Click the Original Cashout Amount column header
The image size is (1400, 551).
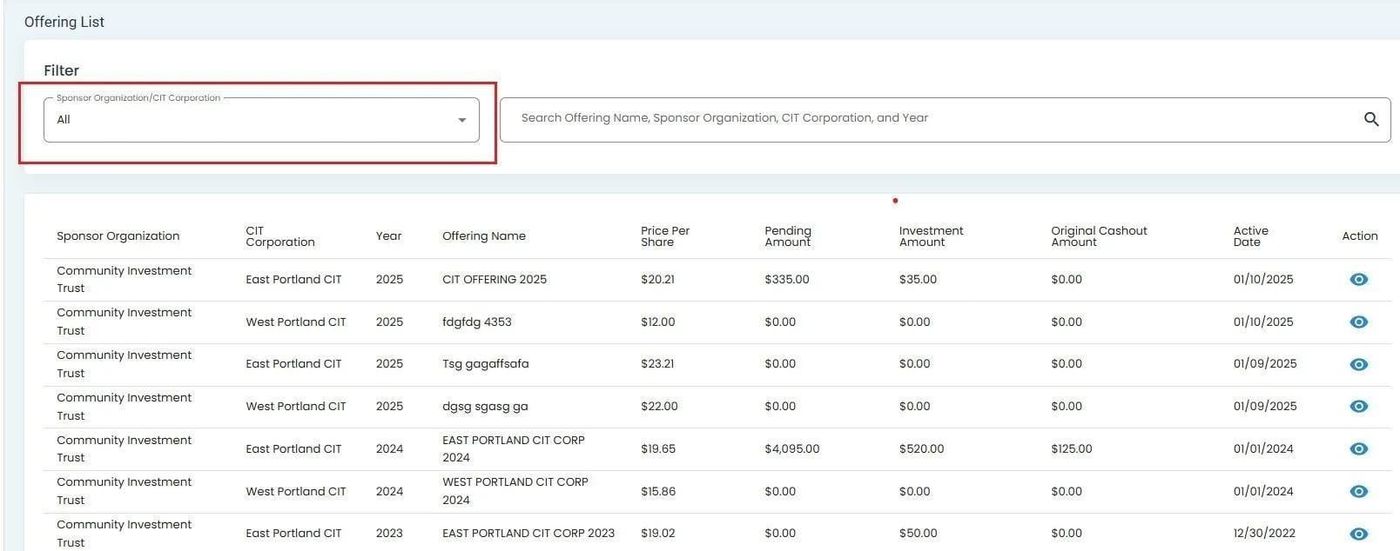pos(1099,237)
